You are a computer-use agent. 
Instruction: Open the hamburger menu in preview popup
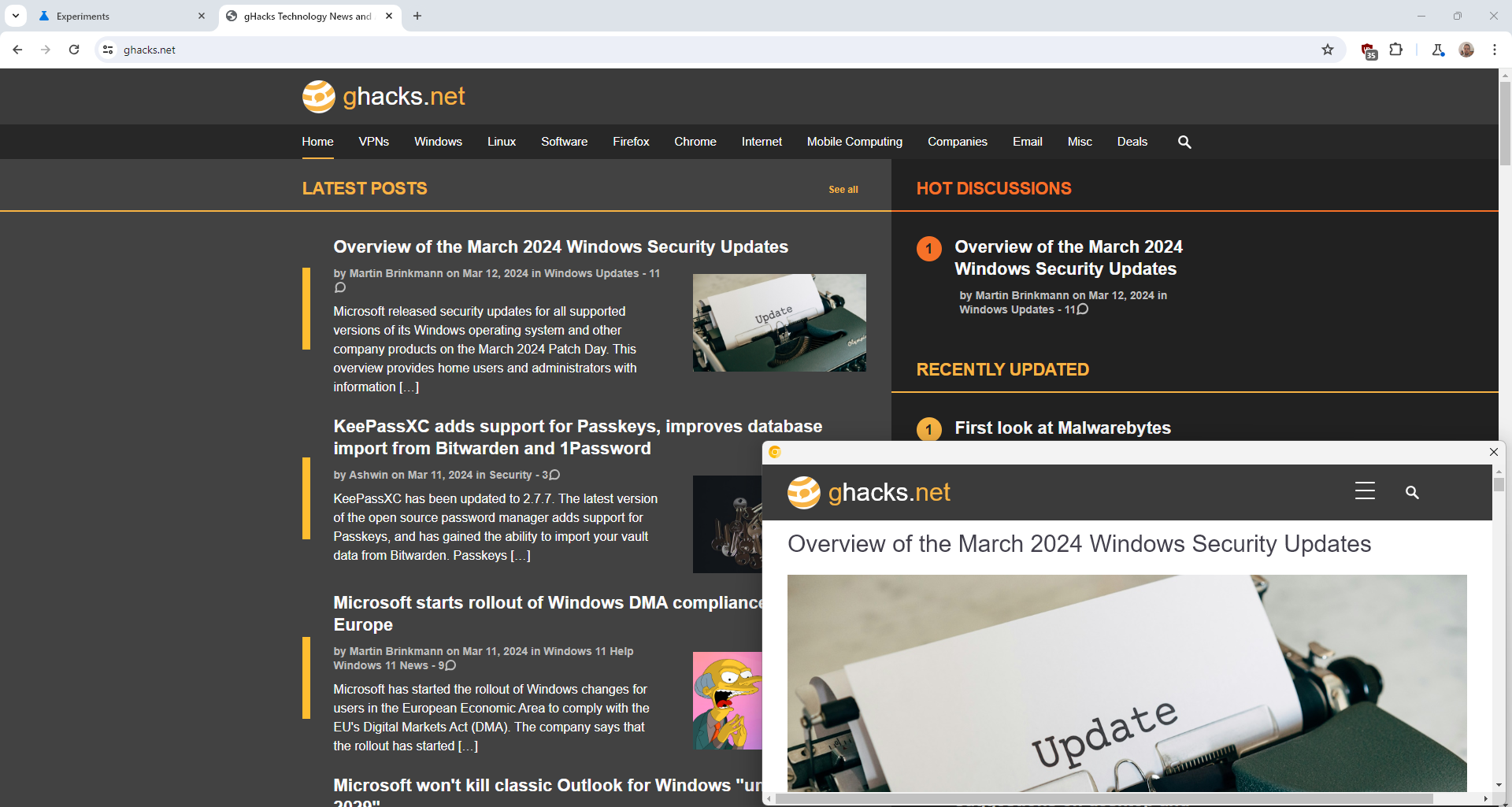[x=1365, y=491]
